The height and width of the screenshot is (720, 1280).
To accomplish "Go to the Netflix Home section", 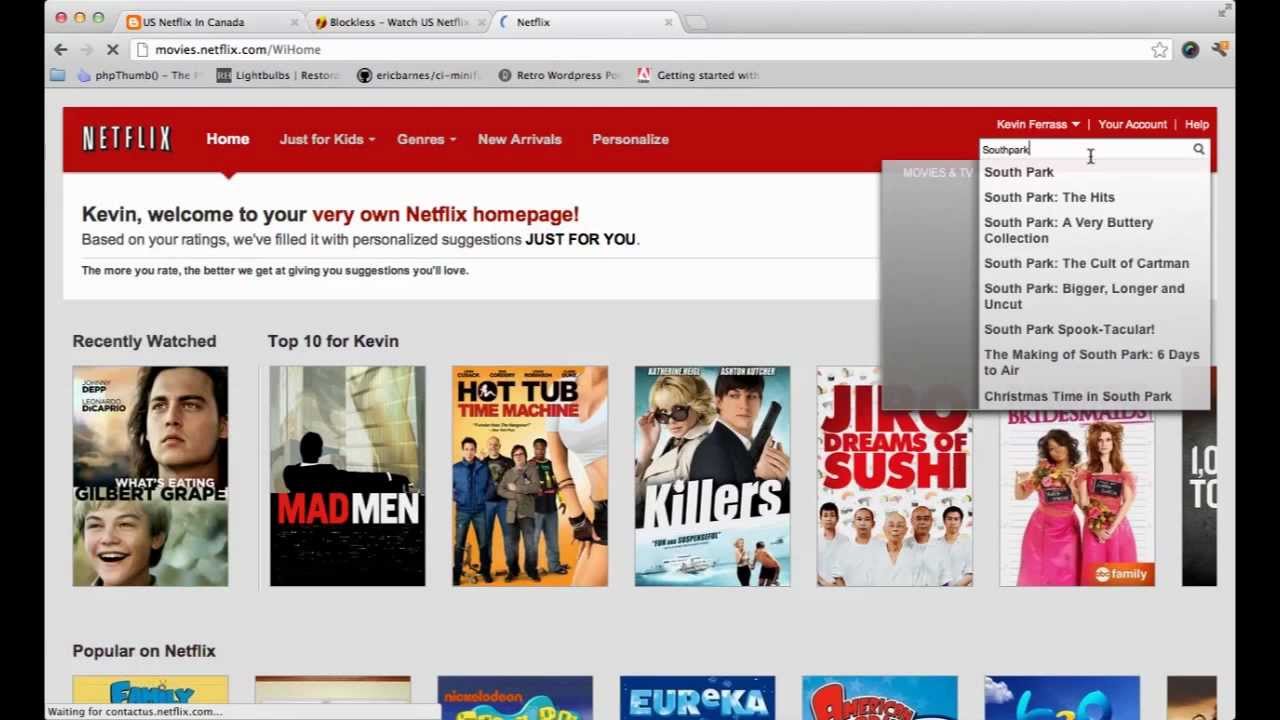I will click(x=228, y=139).
